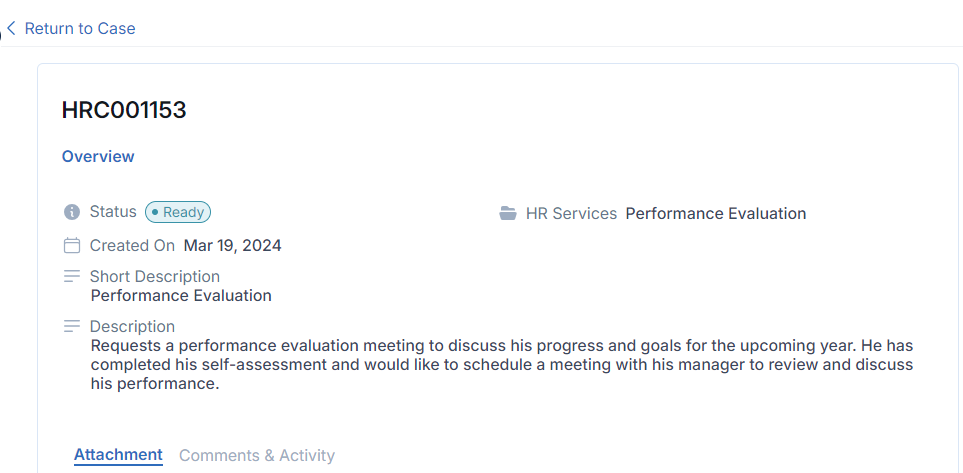Screen dimensions: 963x473
Task: Click the HR Services field label
Action: point(571,214)
